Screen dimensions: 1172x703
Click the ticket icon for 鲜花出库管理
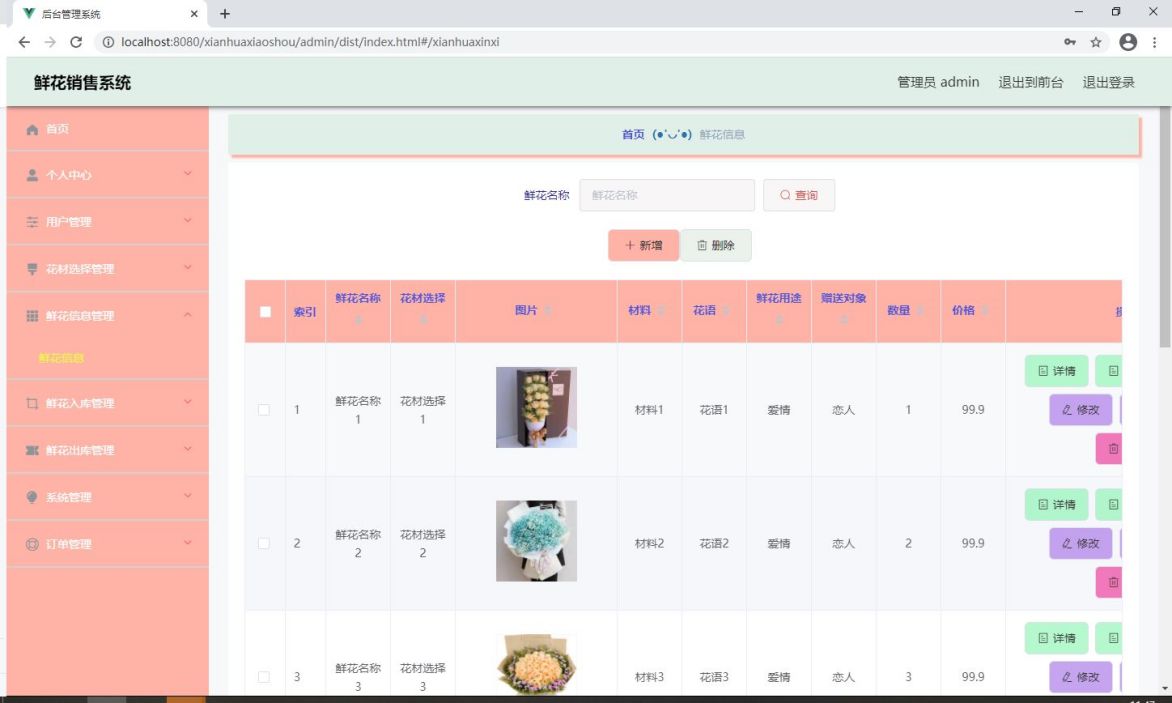(32, 450)
